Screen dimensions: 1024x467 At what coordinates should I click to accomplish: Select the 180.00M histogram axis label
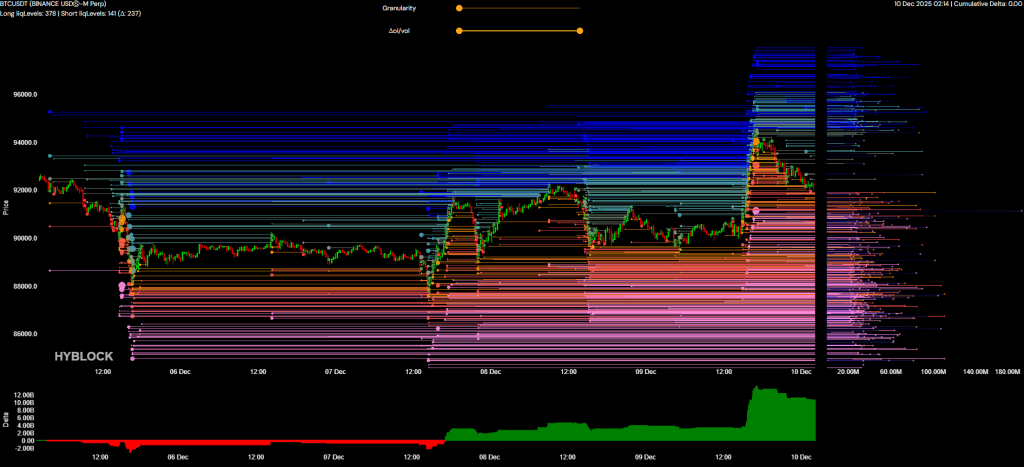click(1004, 372)
